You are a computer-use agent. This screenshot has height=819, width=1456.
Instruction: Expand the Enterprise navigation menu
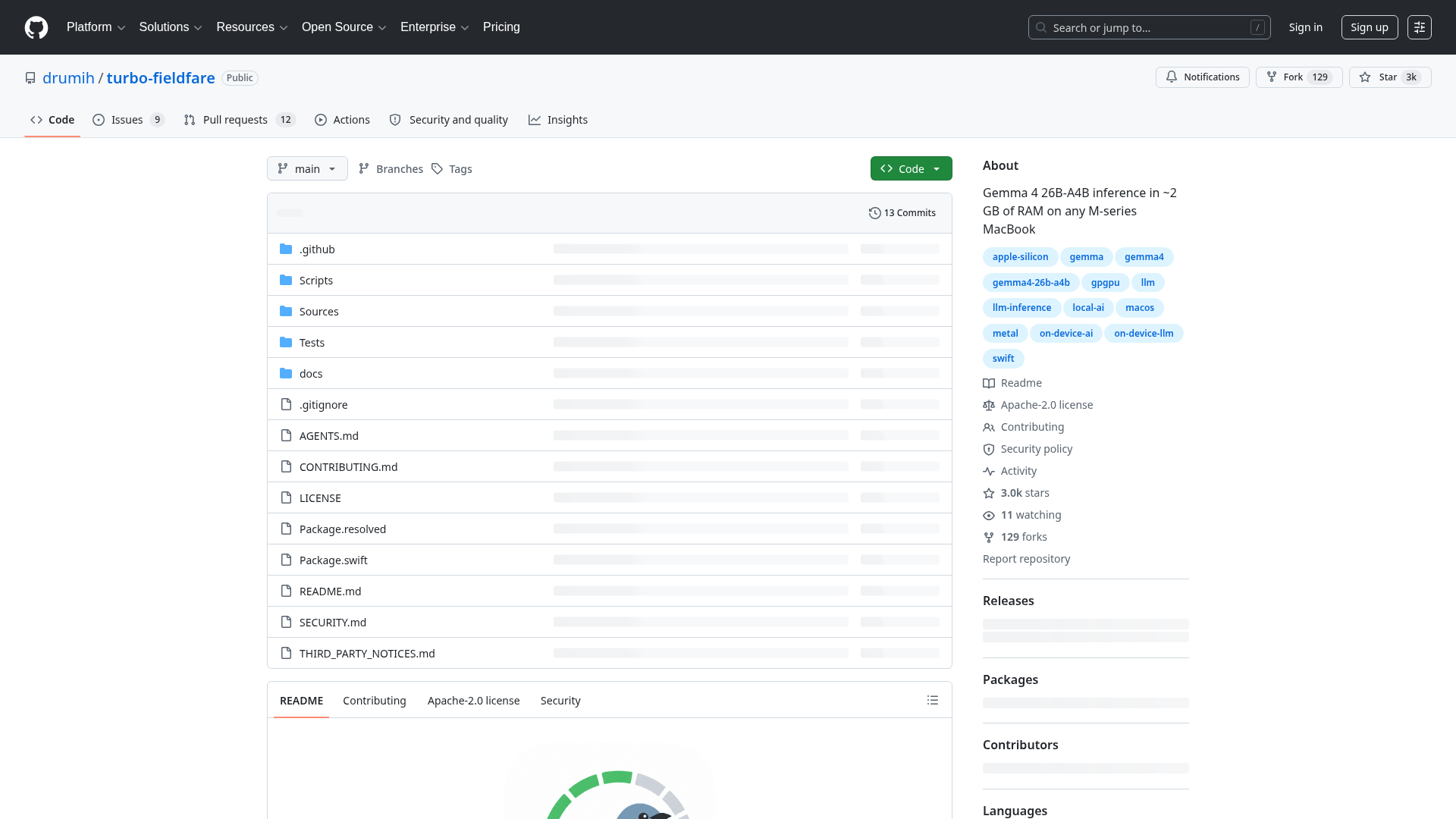tap(435, 27)
